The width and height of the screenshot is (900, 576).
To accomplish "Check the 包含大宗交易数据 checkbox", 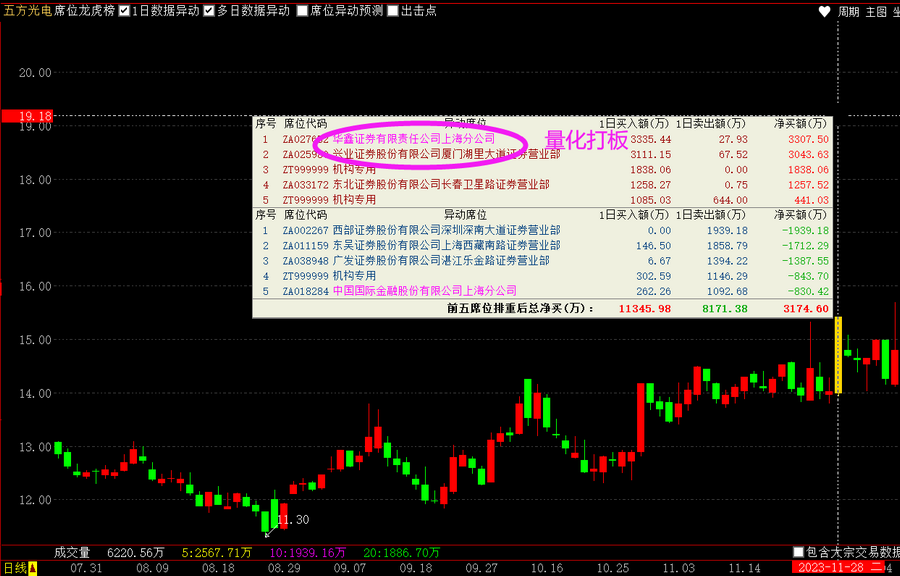I will pyautogui.click(x=798, y=552).
